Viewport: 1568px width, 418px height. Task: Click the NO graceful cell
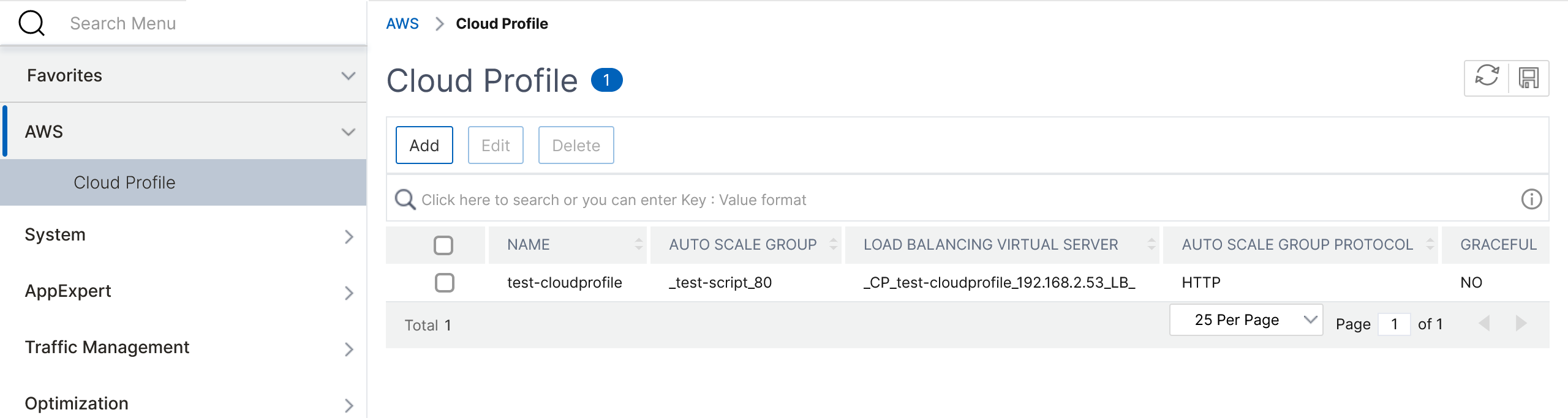coord(1471,283)
